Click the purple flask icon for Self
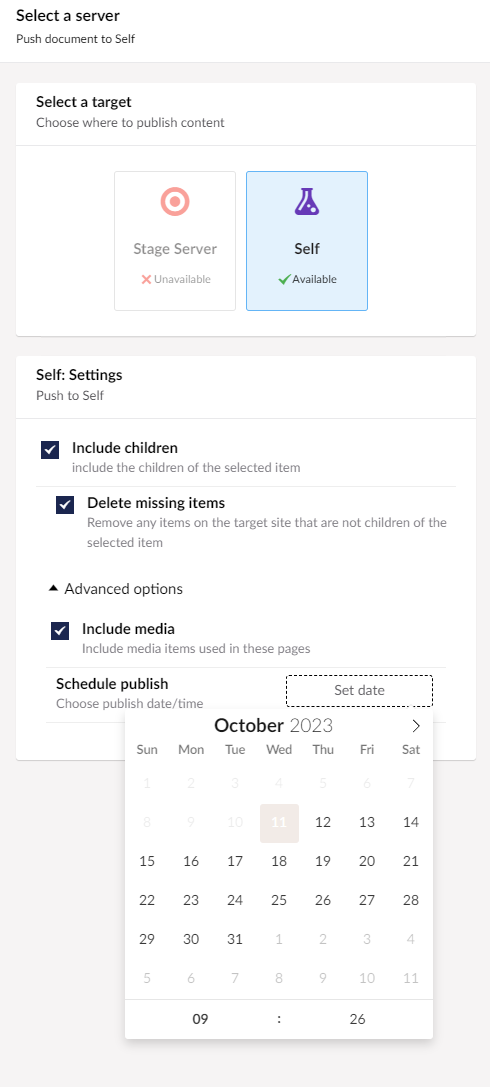 point(307,201)
